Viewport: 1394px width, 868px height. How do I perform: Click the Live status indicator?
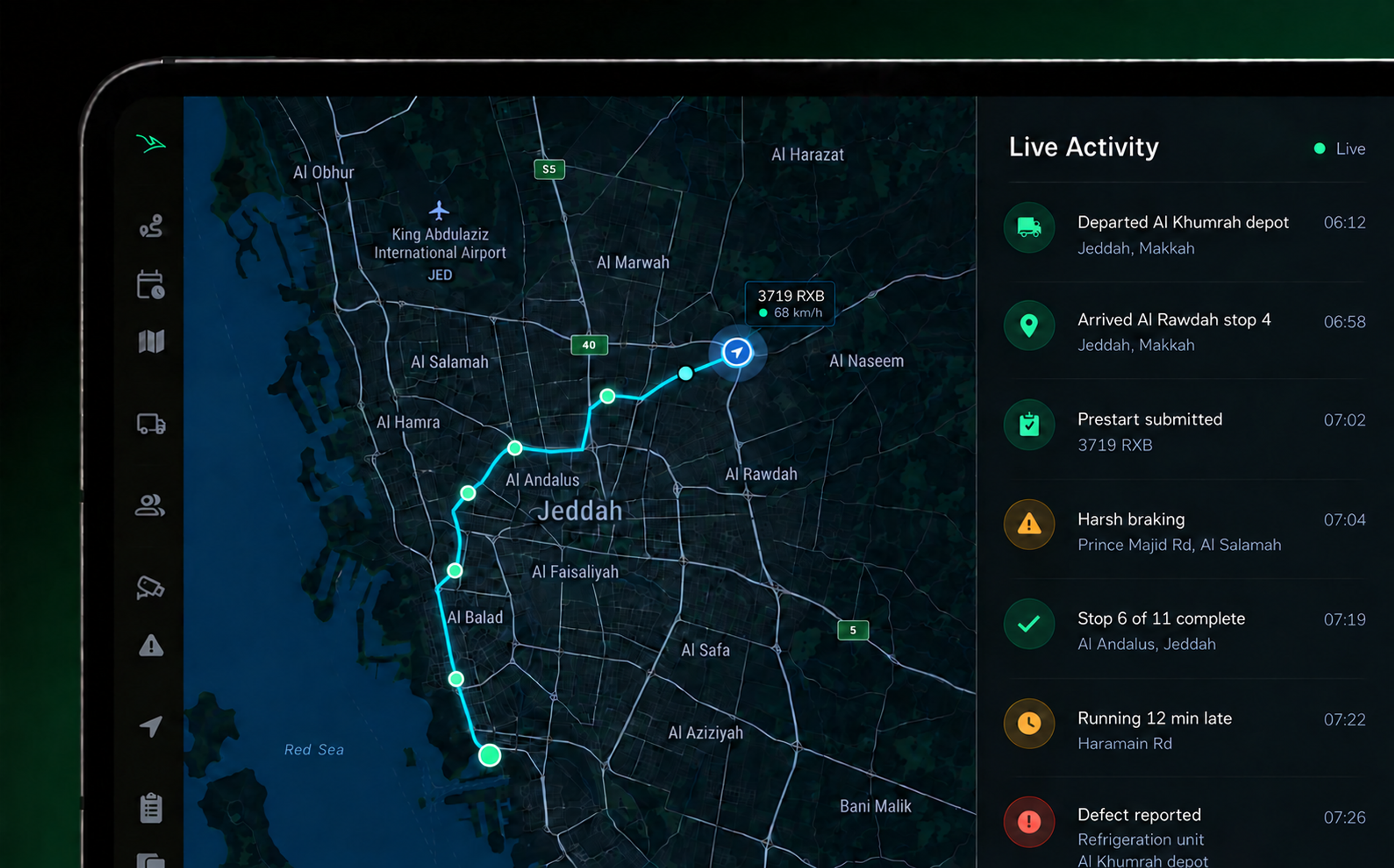coord(1340,149)
